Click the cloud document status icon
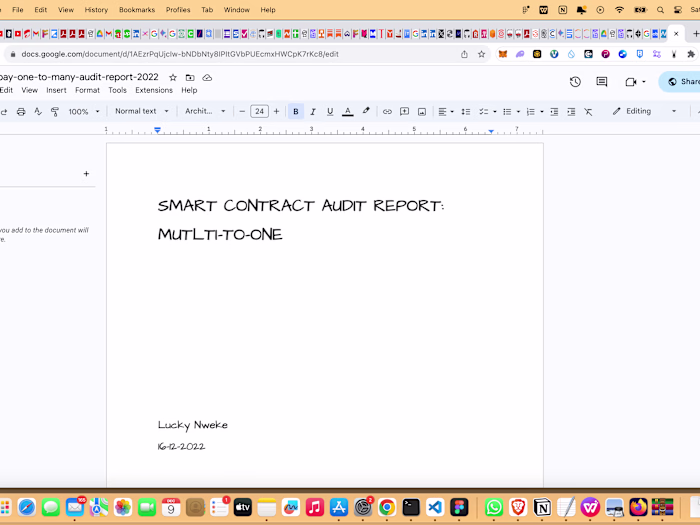Screen dimensions: 700x525 click(207, 78)
